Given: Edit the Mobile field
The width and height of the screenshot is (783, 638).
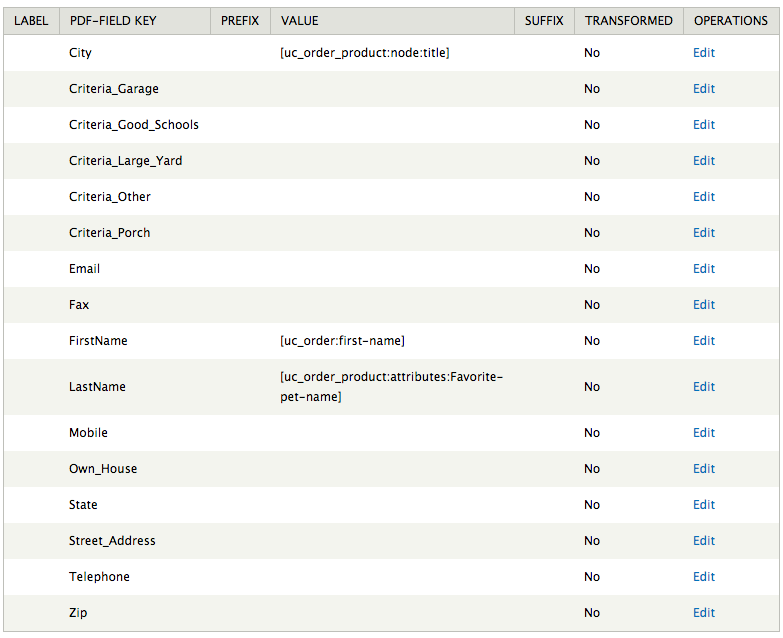Looking at the screenshot, I should [704, 432].
